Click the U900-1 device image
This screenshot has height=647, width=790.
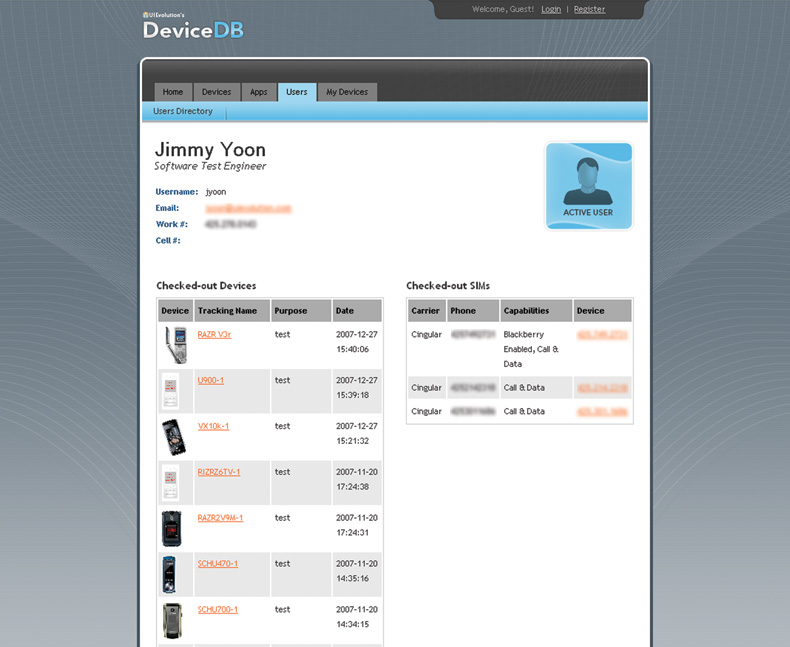point(171,391)
